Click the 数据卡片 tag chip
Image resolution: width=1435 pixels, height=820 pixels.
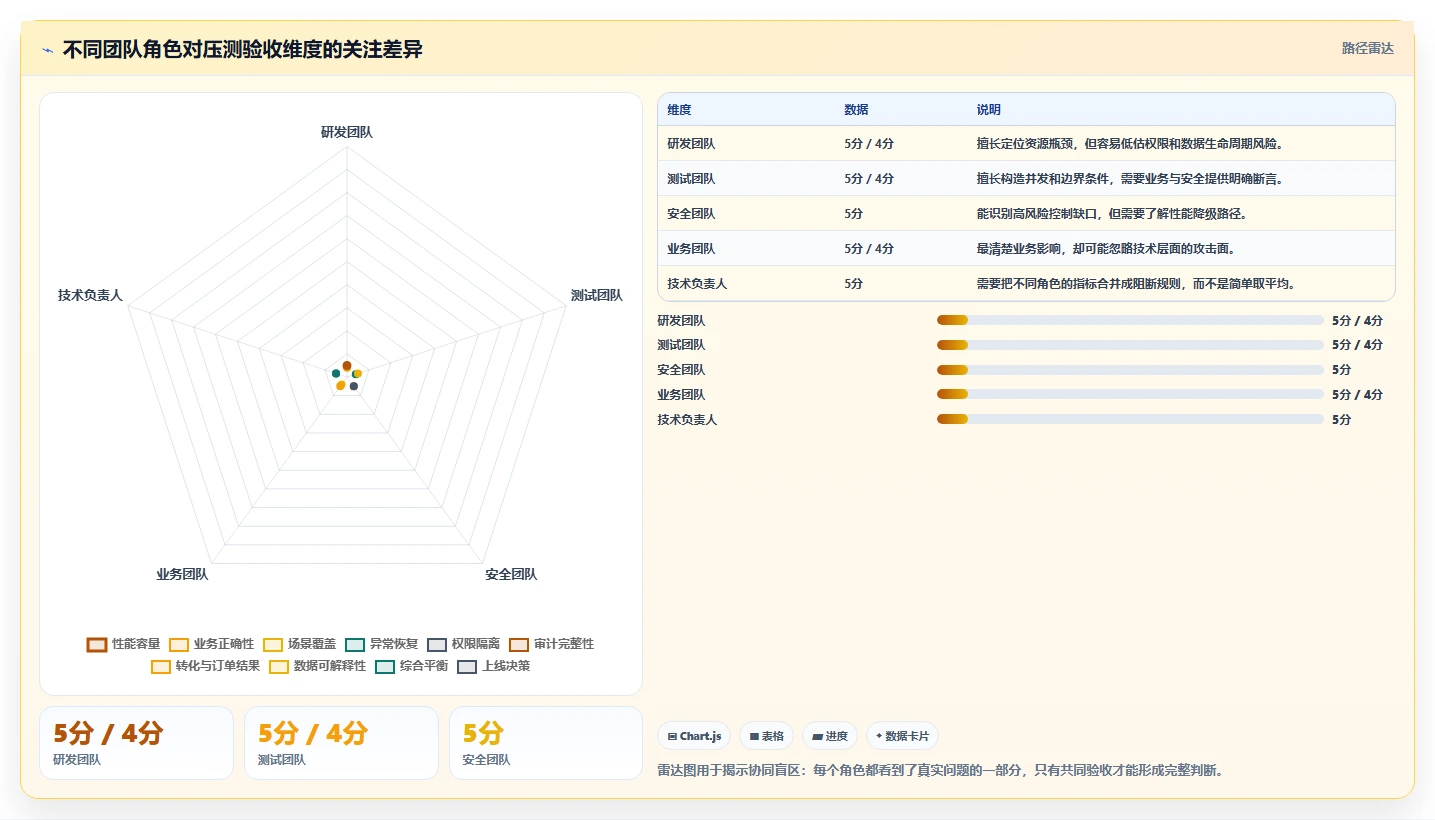902,736
